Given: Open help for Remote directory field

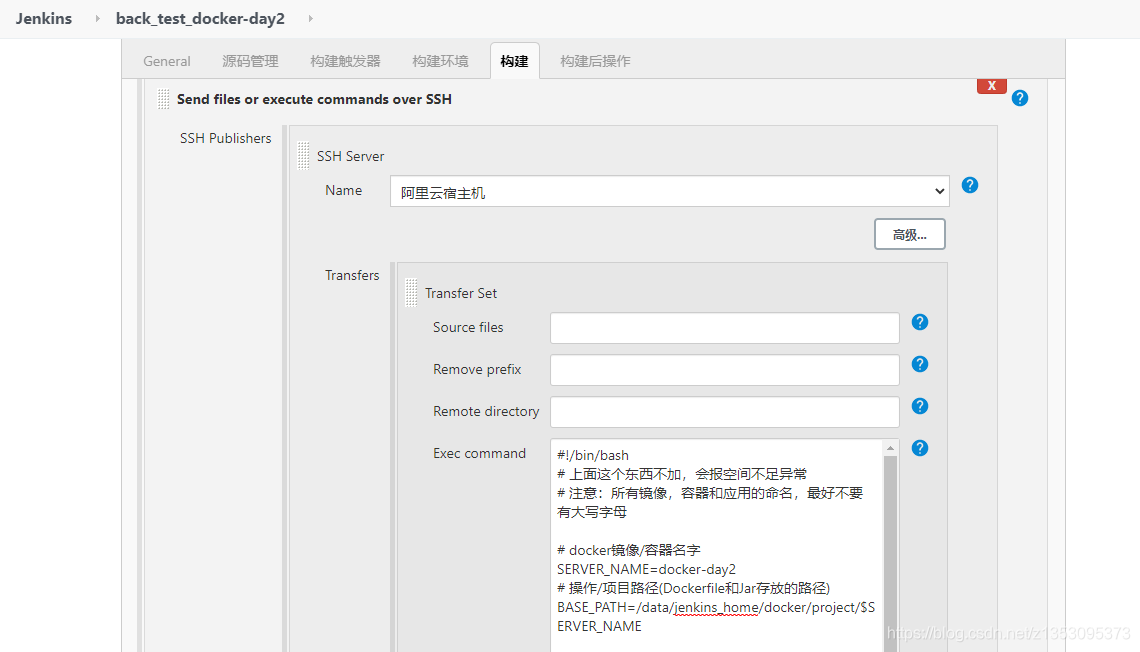Looking at the screenshot, I should point(920,406).
